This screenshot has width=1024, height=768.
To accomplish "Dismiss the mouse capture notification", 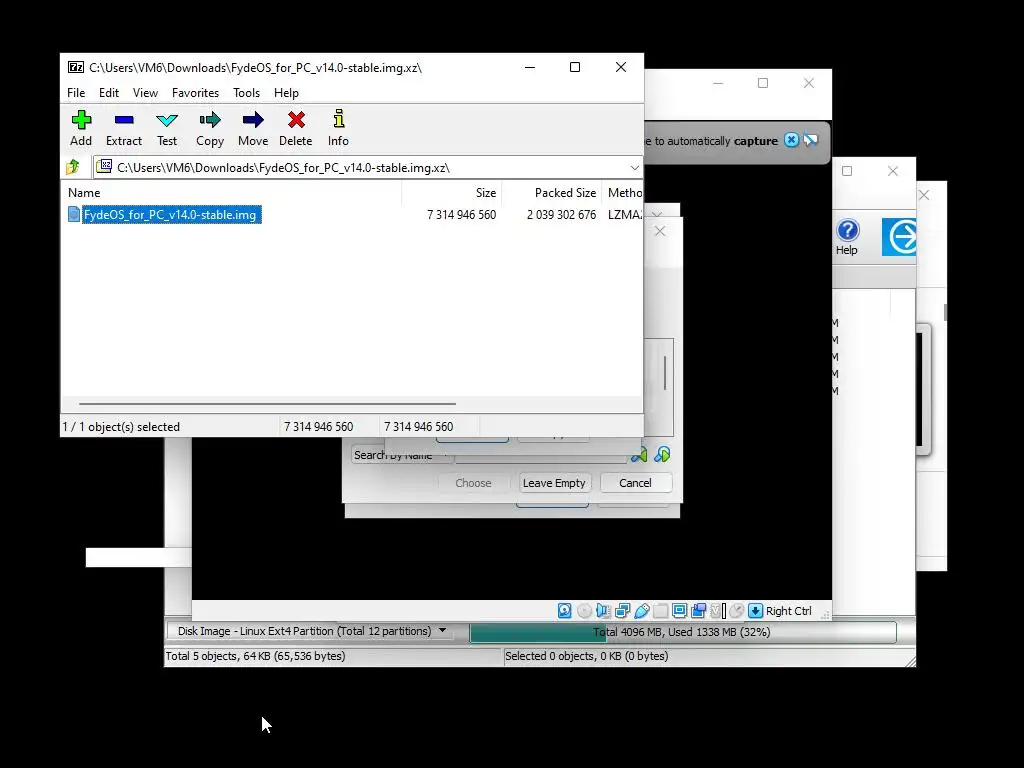I will pyautogui.click(x=791, y=140).
